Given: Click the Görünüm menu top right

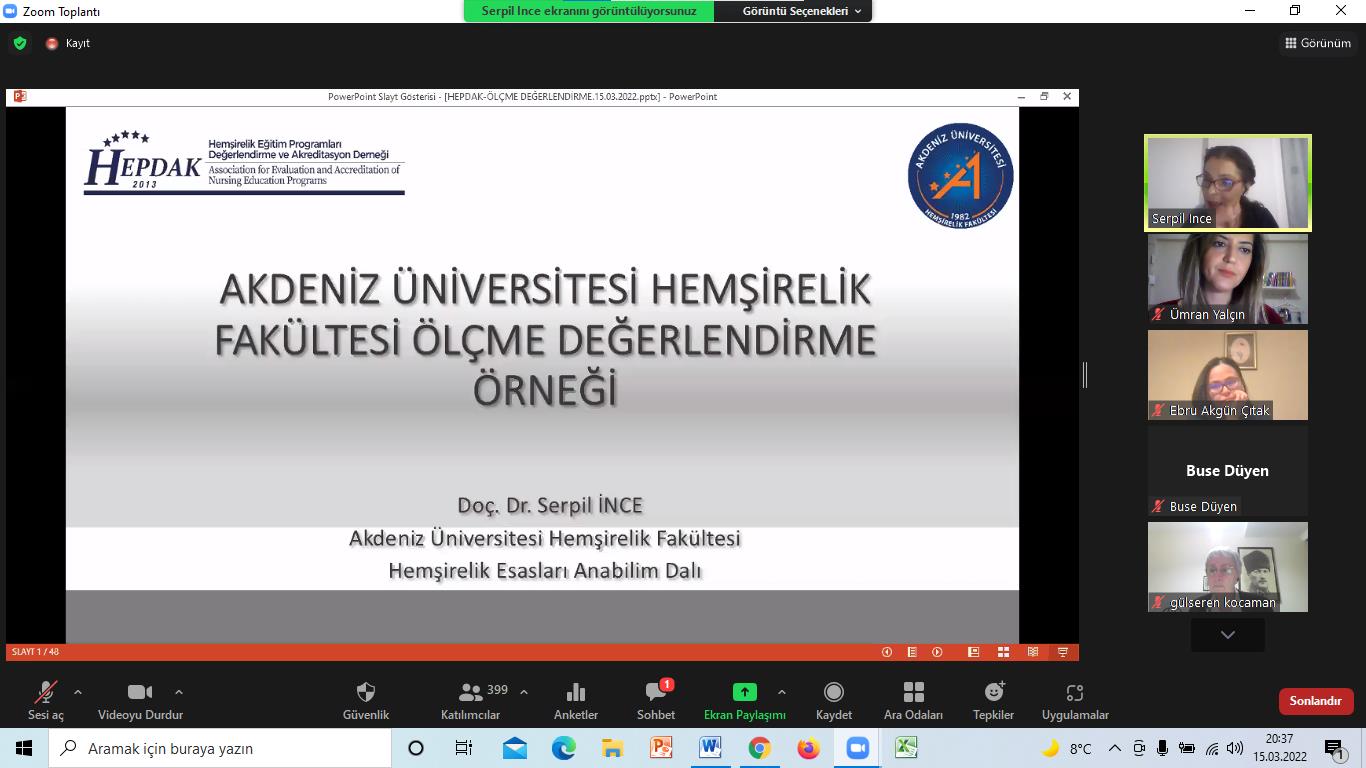Looking at the screenshot, I should [x=1318, y=43].
